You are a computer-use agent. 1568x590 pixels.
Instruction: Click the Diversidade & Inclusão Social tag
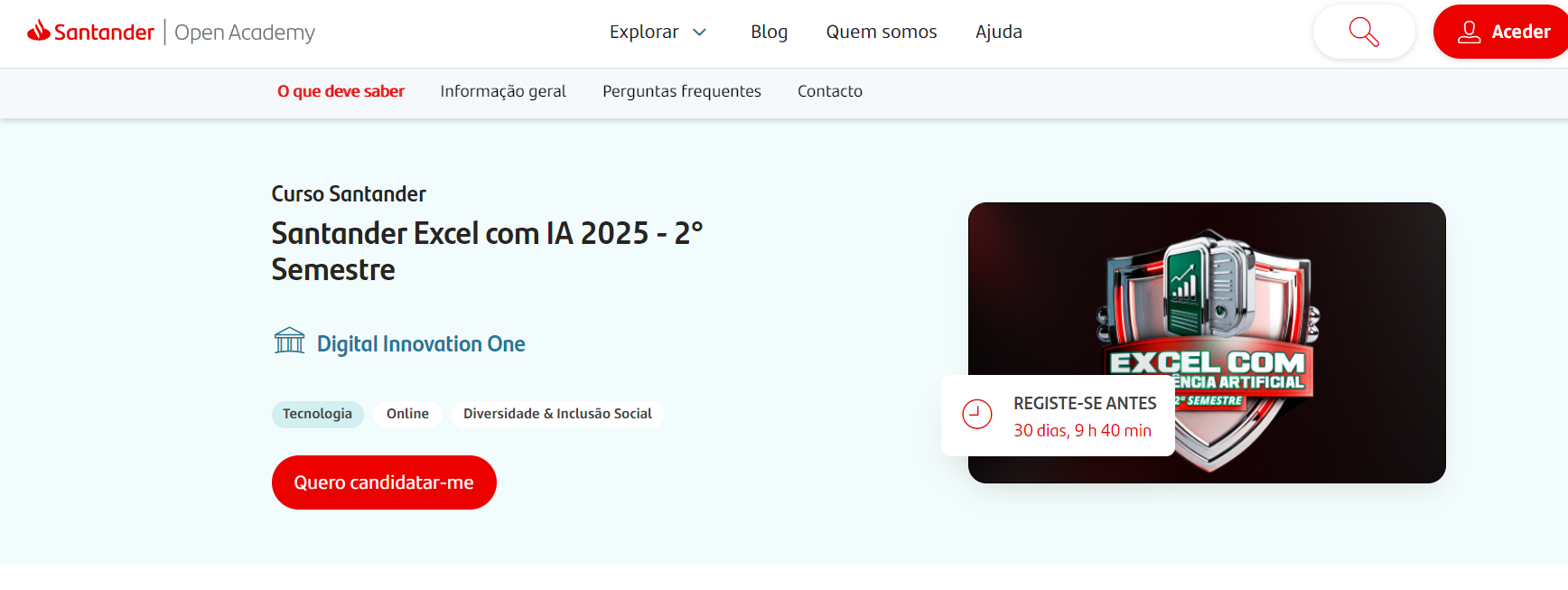point(557,414)
